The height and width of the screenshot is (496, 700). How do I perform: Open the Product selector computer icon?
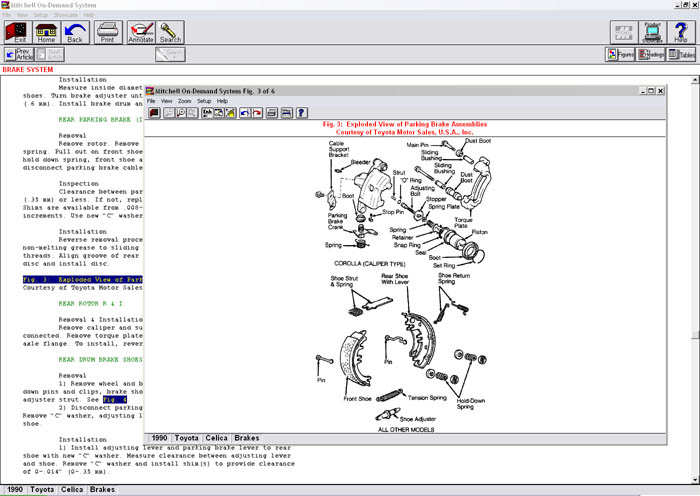652,32
